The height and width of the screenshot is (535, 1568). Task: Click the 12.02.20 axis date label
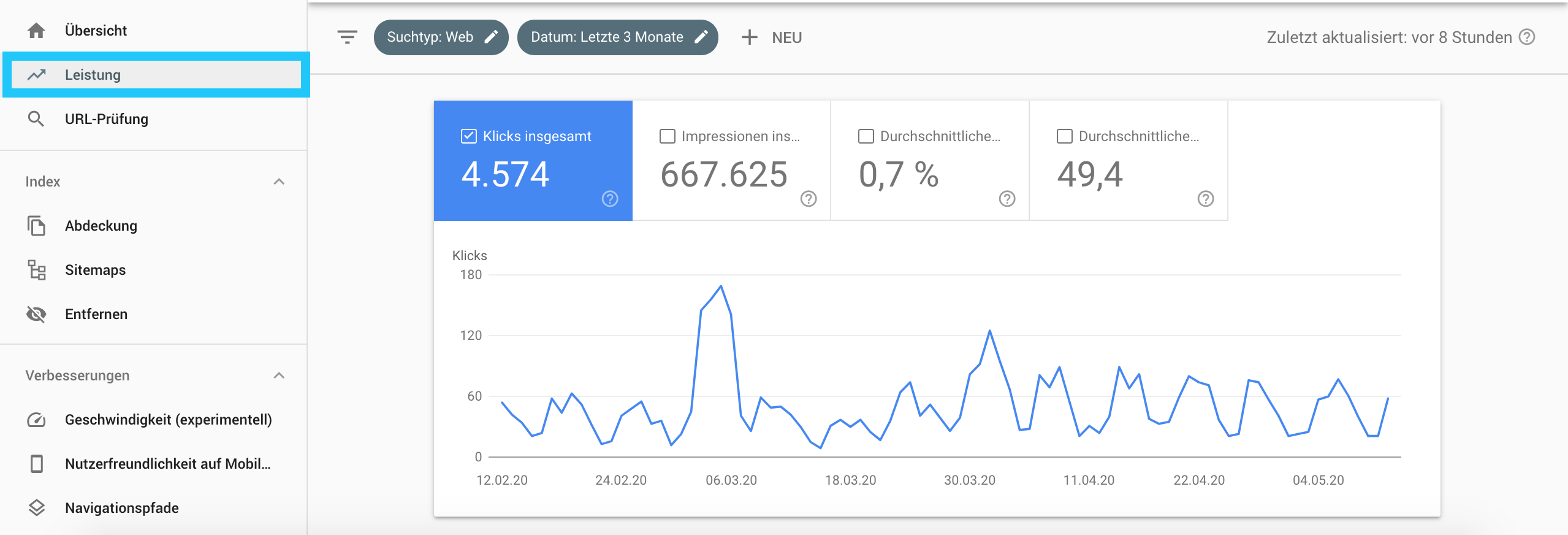tap(502, 480)
